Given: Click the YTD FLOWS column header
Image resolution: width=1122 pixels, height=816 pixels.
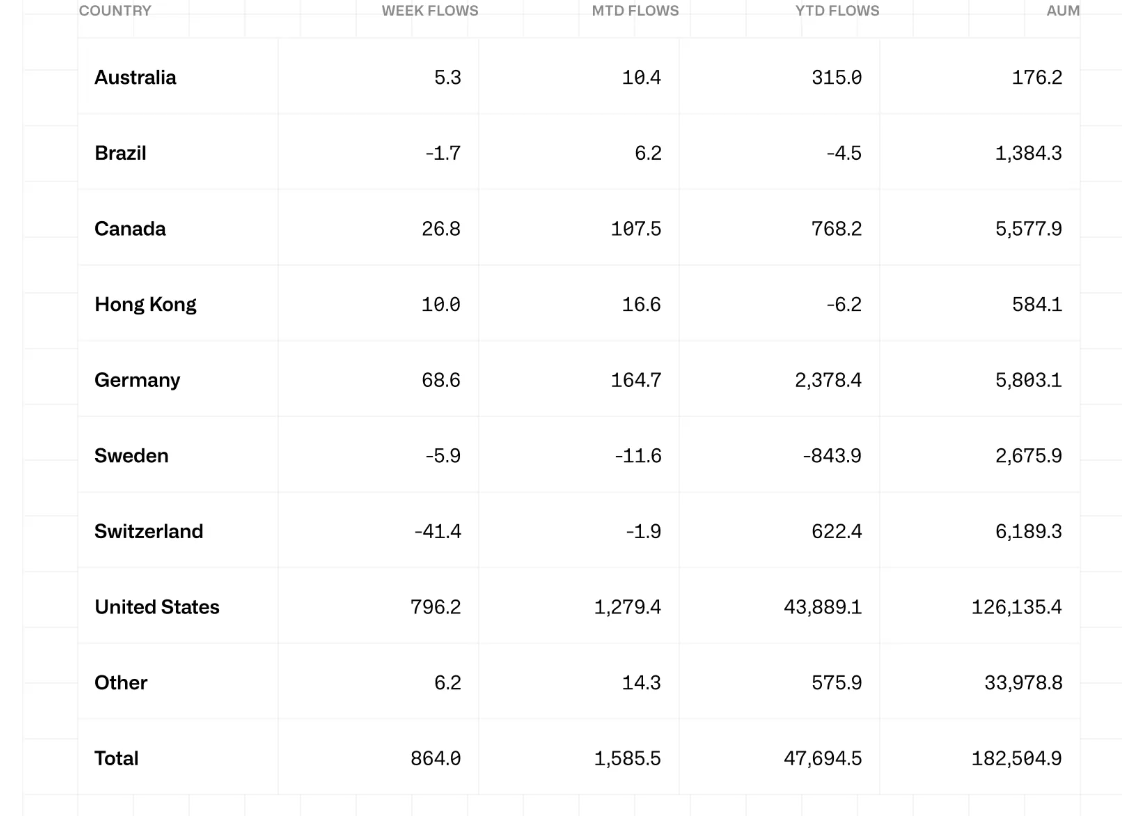Looking at the screenshot, I should pyautogui.click(x=837, y=11).
